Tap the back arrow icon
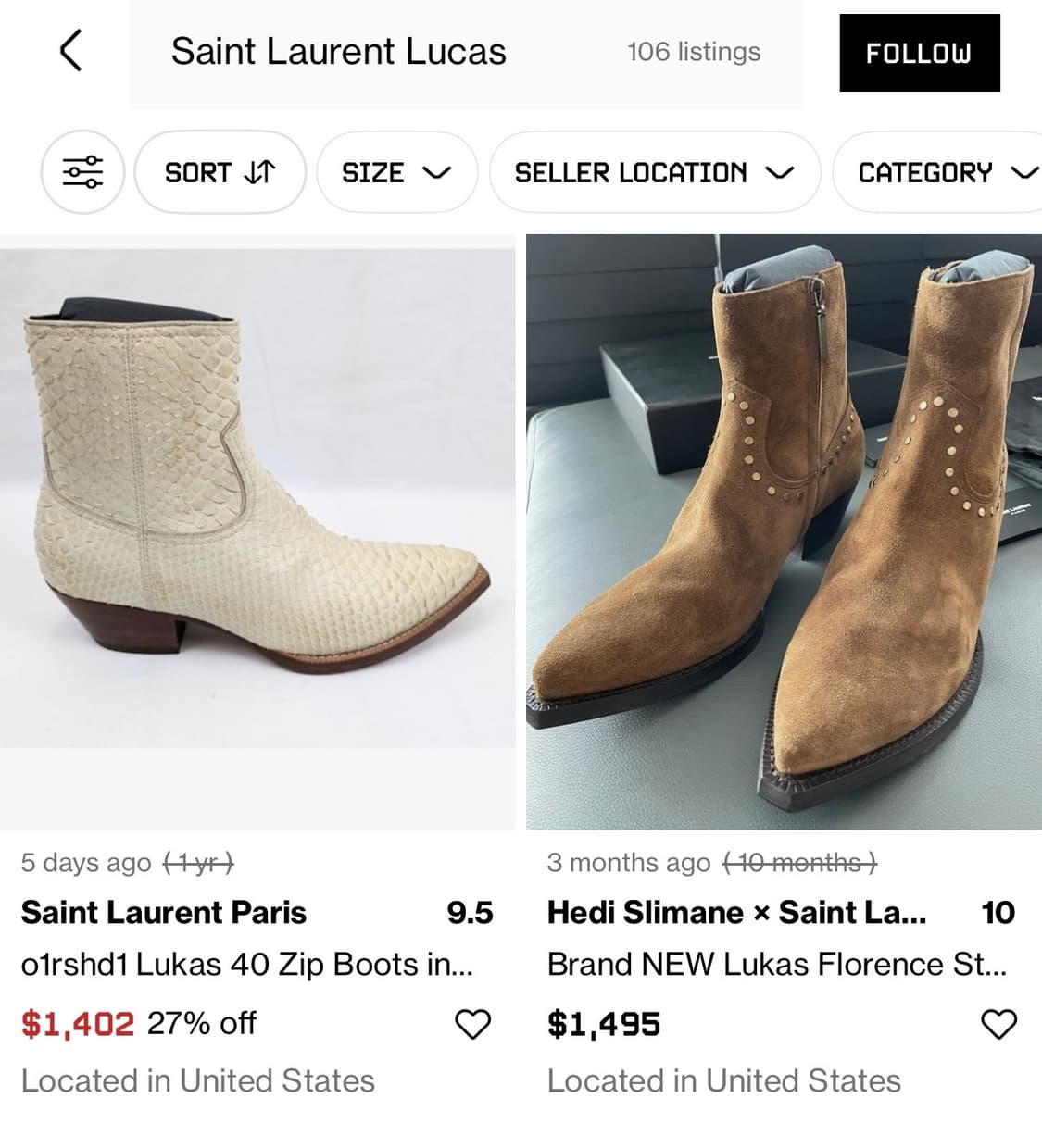 [x=71, y=51]
